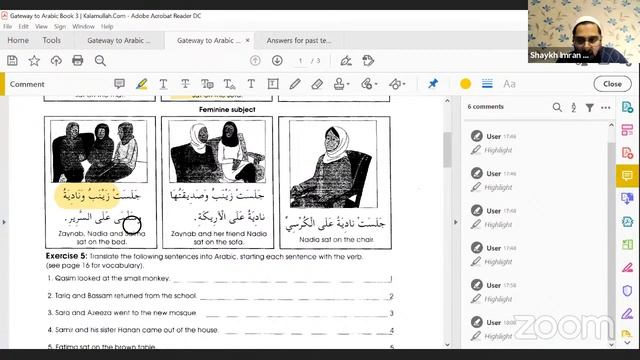Go to previous page arrow
Viewport: 640px width, 360px height.
tap(255, 61)
